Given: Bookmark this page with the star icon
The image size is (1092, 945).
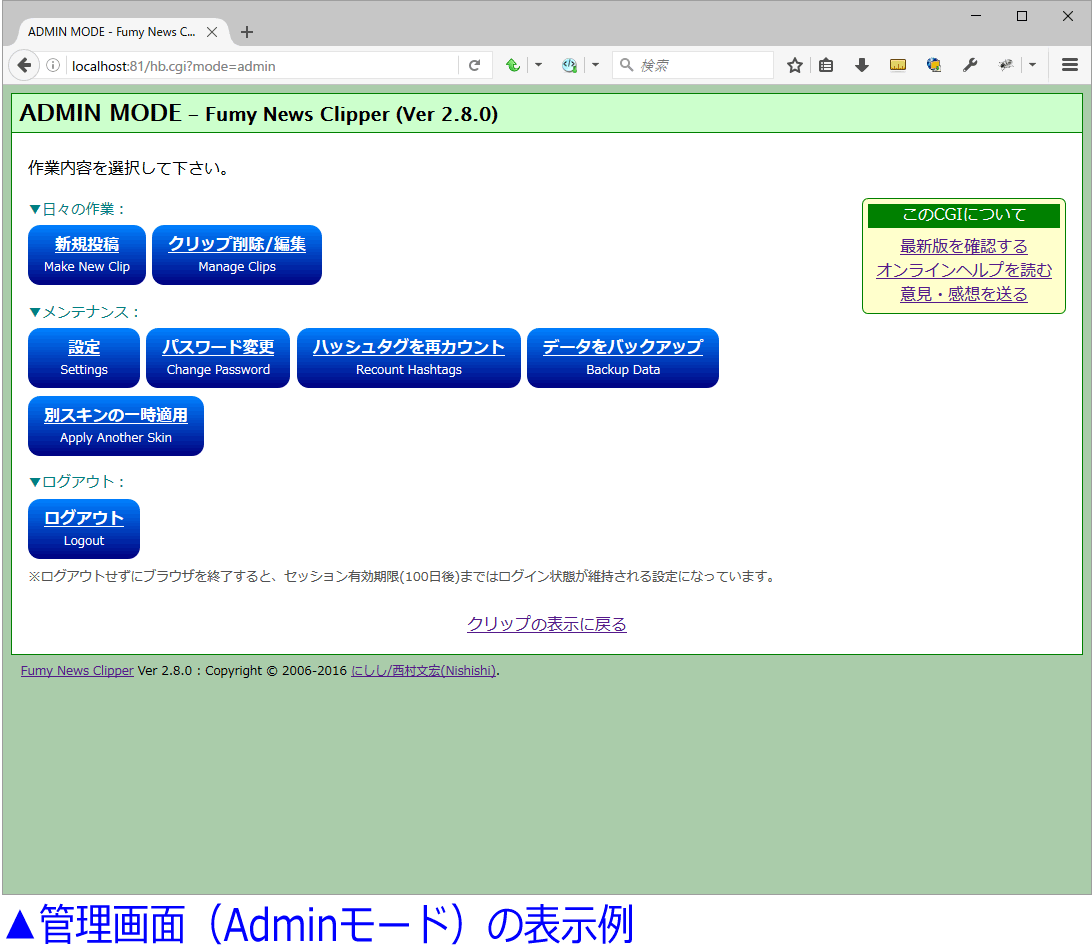Looking at the screenshot, I should 795,65.
